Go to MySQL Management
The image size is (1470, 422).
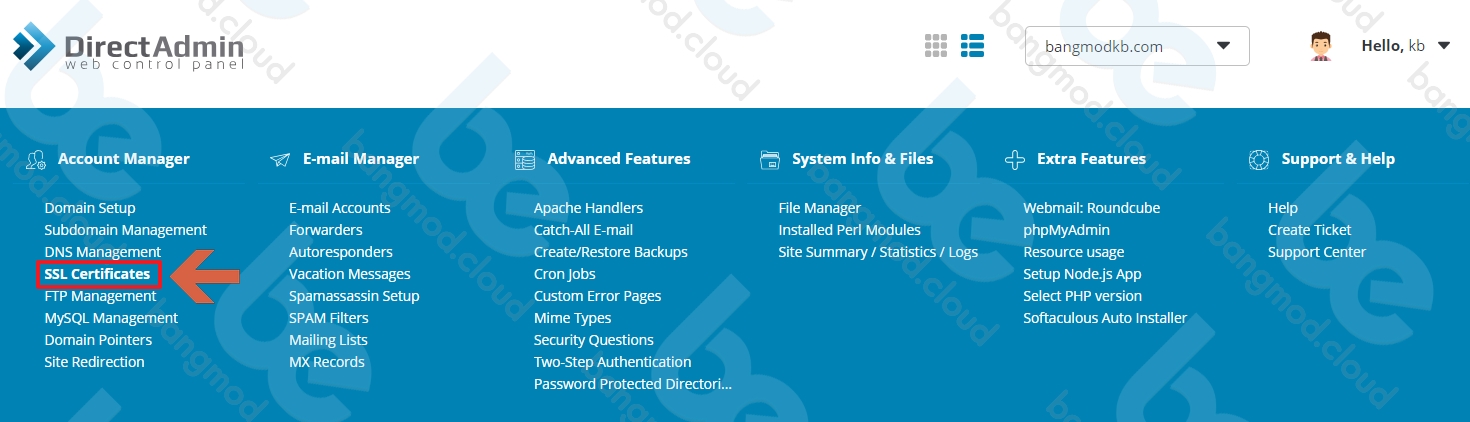click(111, 318)
